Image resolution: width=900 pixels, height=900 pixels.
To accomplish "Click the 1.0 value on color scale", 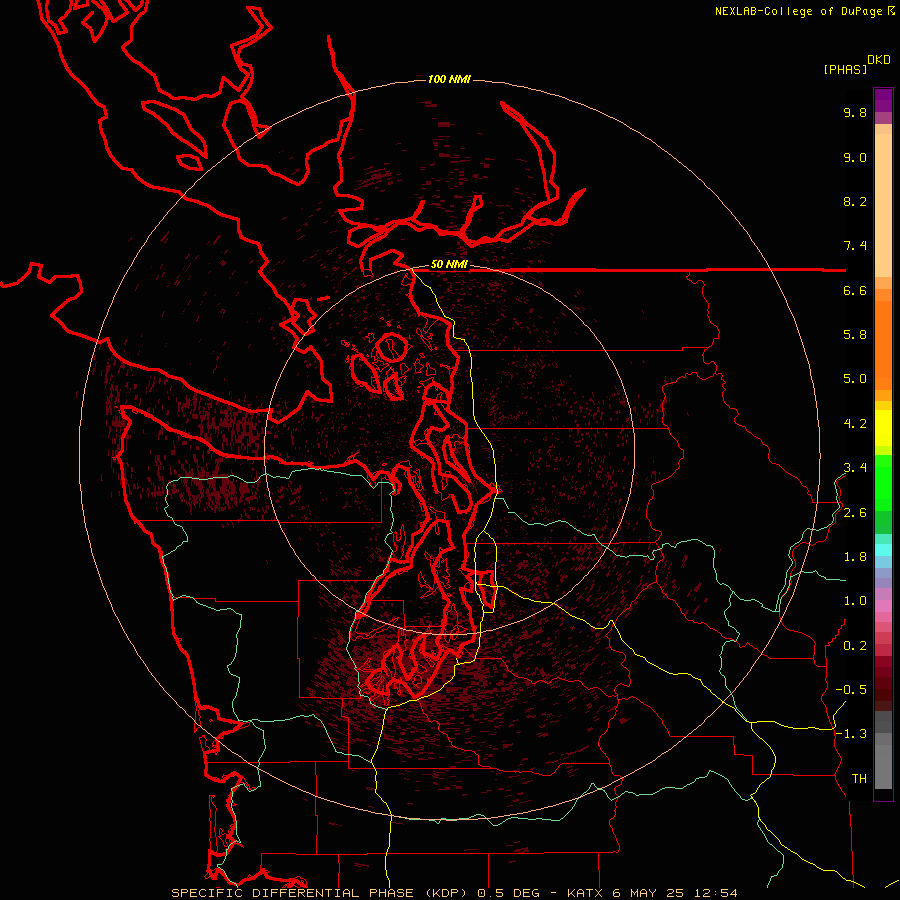I will (855, 601).
